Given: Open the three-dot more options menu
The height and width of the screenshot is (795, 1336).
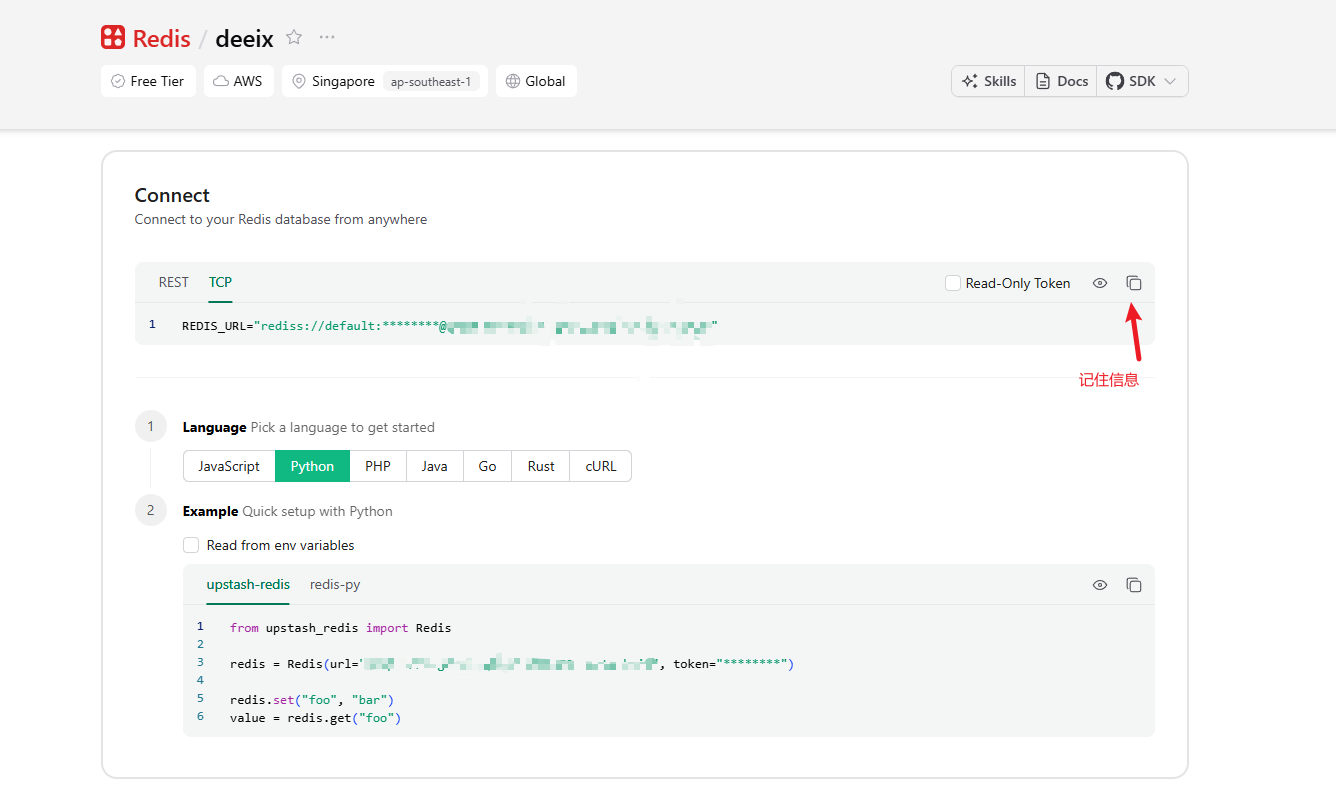Looking at the screenshot, I should [327, 37].
